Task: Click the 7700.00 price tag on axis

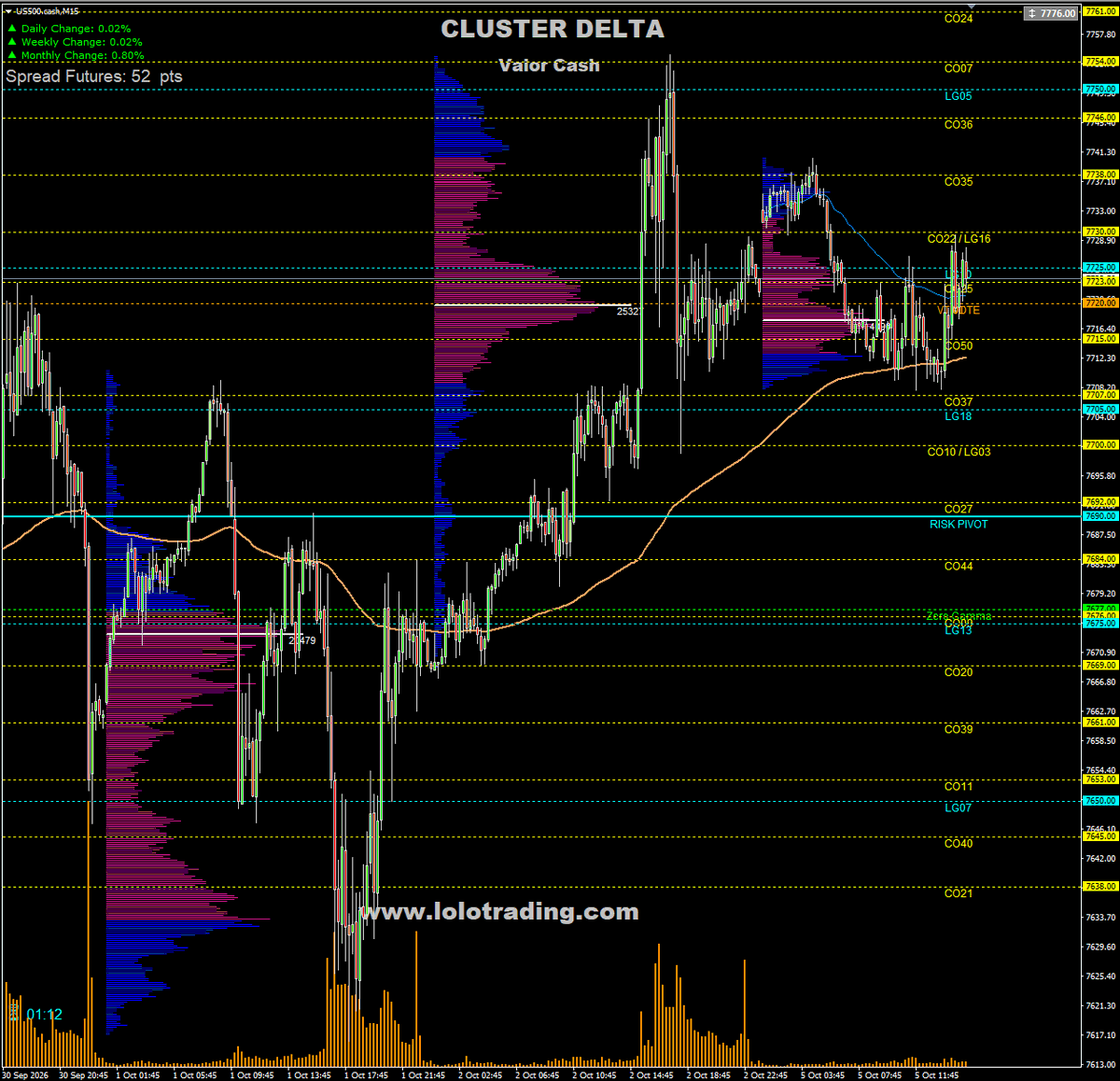Action: [x=1100, y=445]
